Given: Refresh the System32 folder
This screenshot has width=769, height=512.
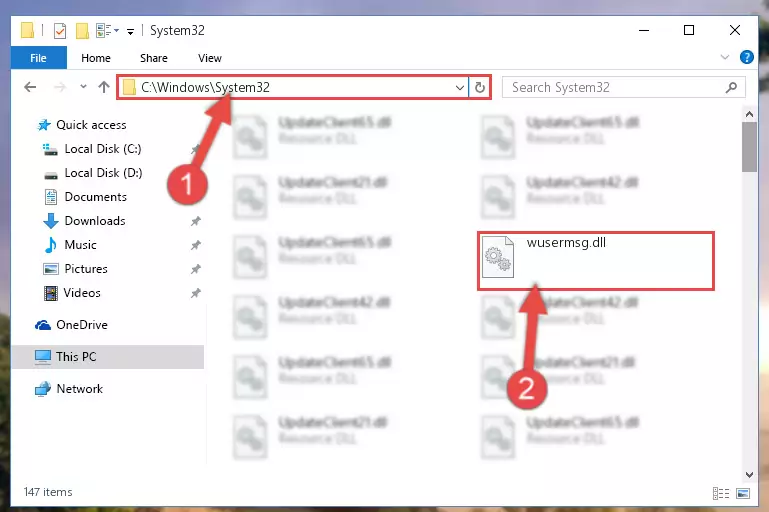Looking at the screenshot, I should [x=480, y=87].
